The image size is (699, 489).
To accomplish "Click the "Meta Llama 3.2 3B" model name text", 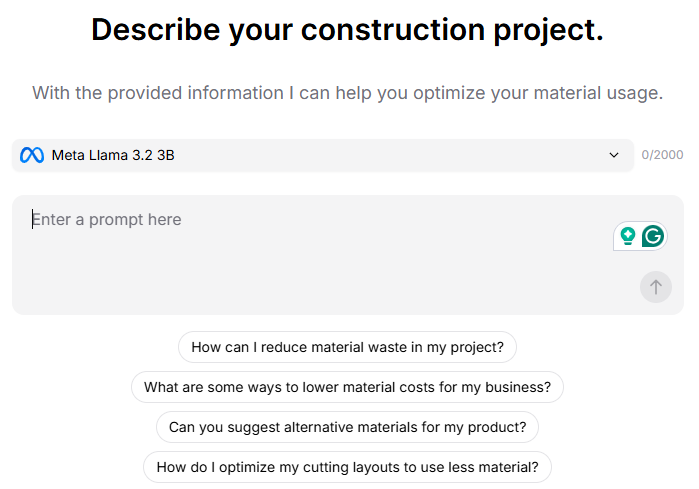I will point(113,155).
